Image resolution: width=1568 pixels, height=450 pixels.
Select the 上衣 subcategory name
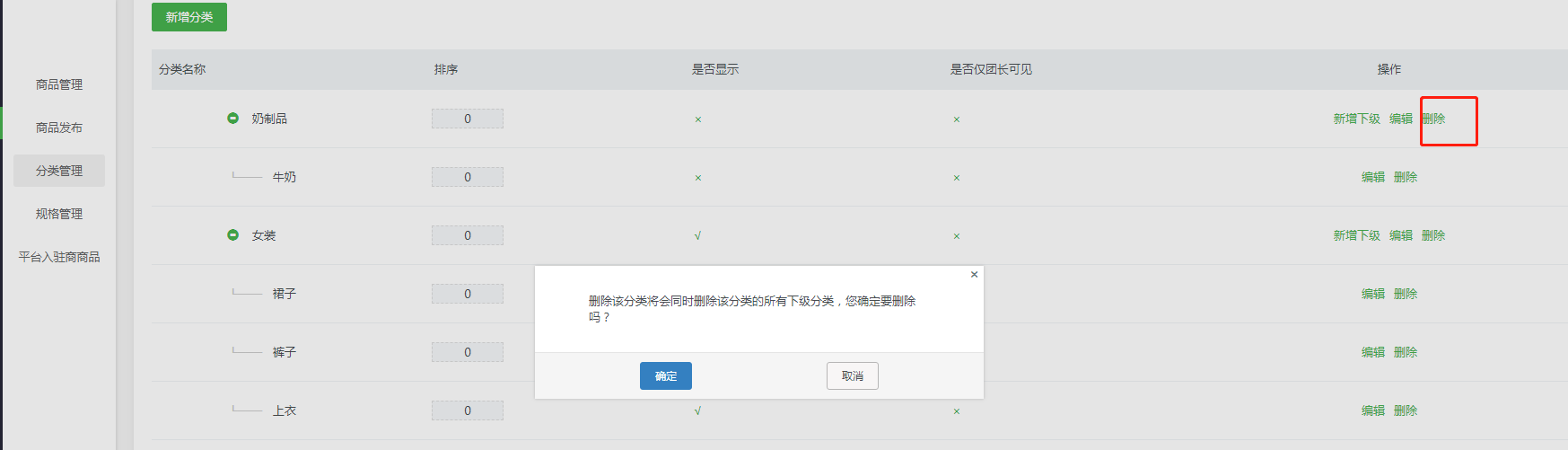(285, 410)
